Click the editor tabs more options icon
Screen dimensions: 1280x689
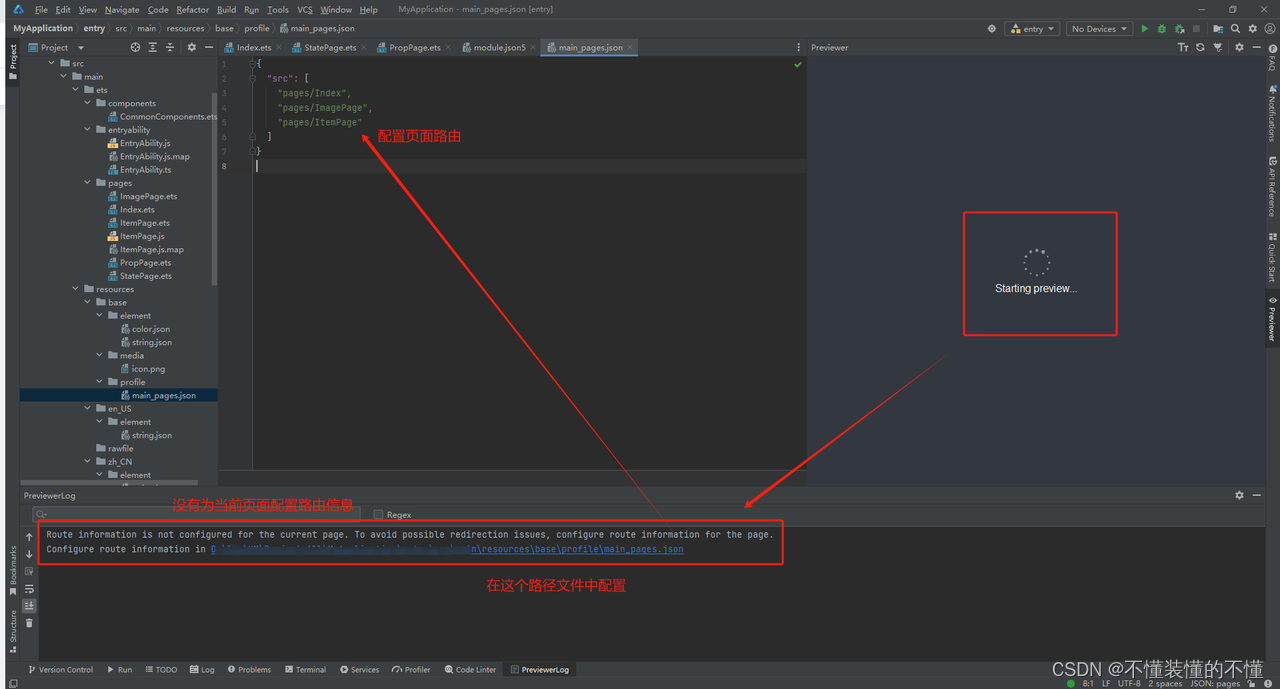(798, 47)
